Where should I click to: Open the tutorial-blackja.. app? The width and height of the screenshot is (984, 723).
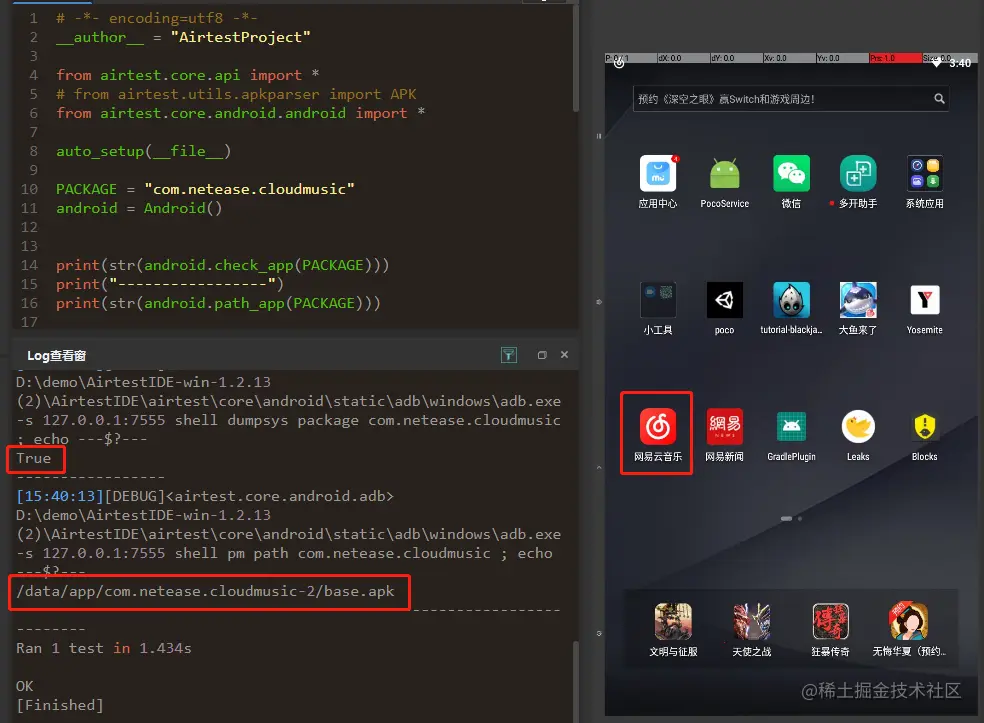tap(791, 300)
